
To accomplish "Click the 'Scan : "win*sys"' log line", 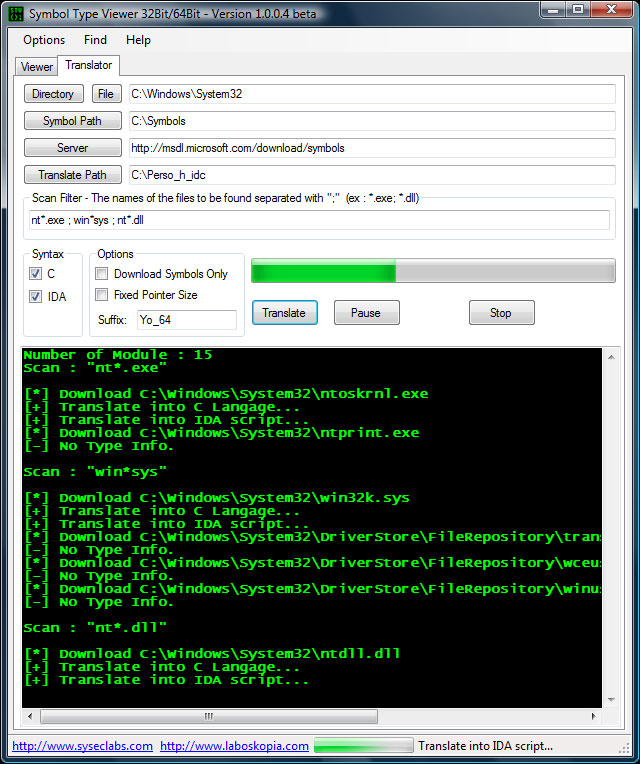I will [x=95, y=472].
